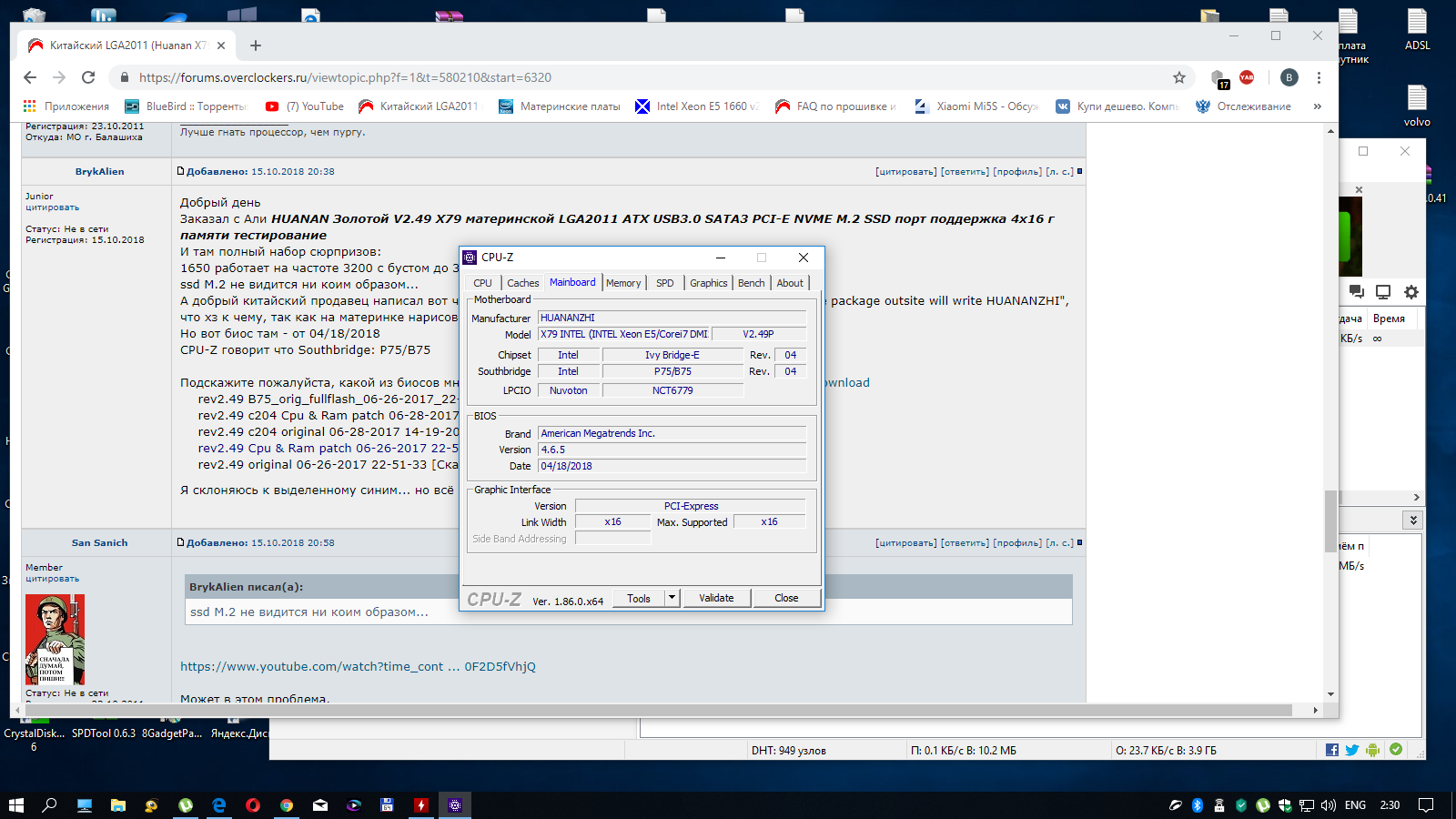1456x819 pixels.
Task: Close the Китайский LGA2011 browser tab
Action: coord(221,45)
